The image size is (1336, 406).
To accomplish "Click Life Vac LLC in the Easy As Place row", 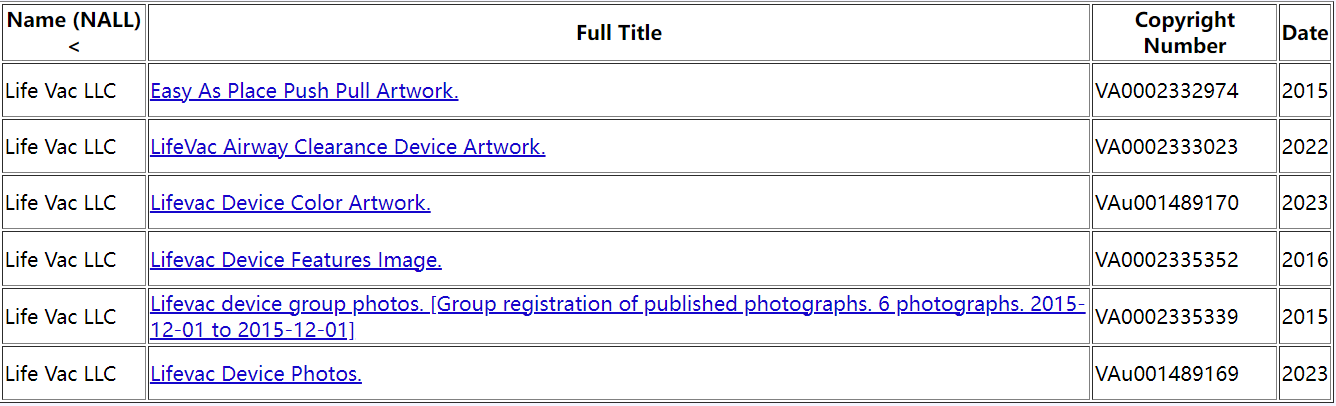I will pos(60,91).
